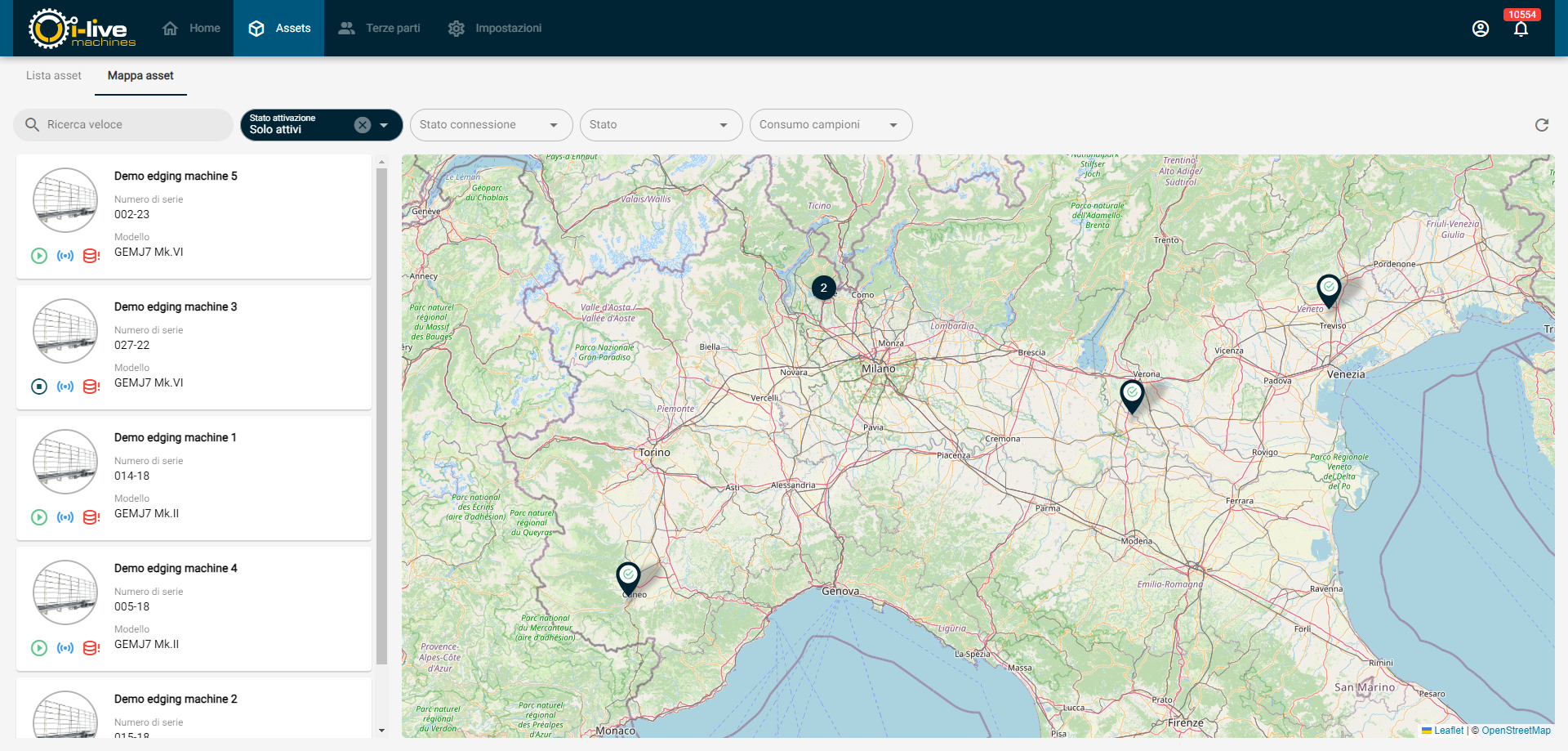Open the Stato filter dropdown
The image size is (1568, 751).
pos(660,125)
